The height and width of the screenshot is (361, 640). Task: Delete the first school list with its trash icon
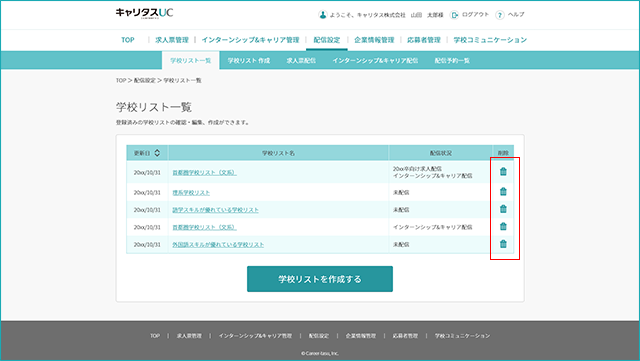(x=503, y=172)
